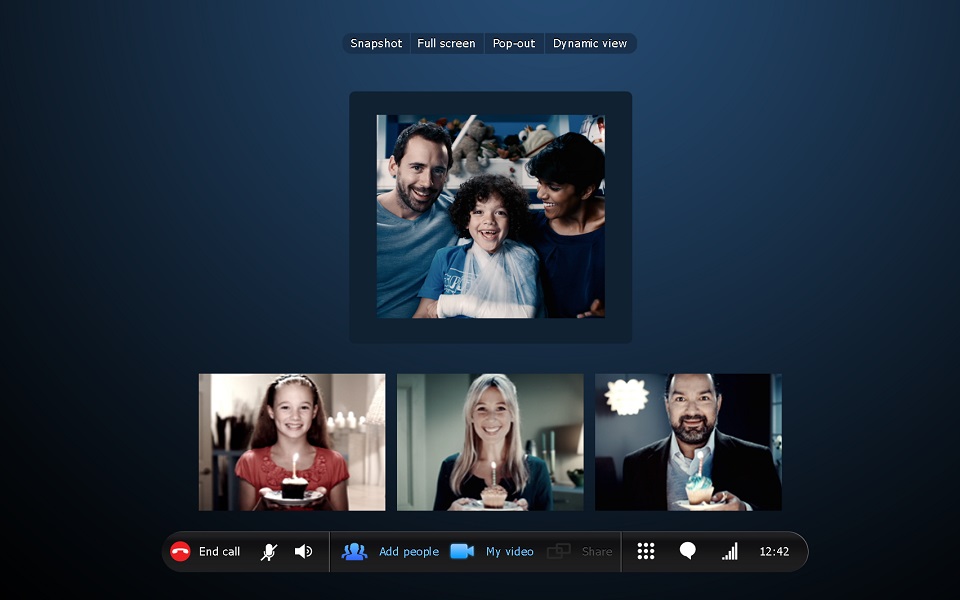Select the girl with cupcake video
Screen dimensions: 960x600
coord(292,442)
